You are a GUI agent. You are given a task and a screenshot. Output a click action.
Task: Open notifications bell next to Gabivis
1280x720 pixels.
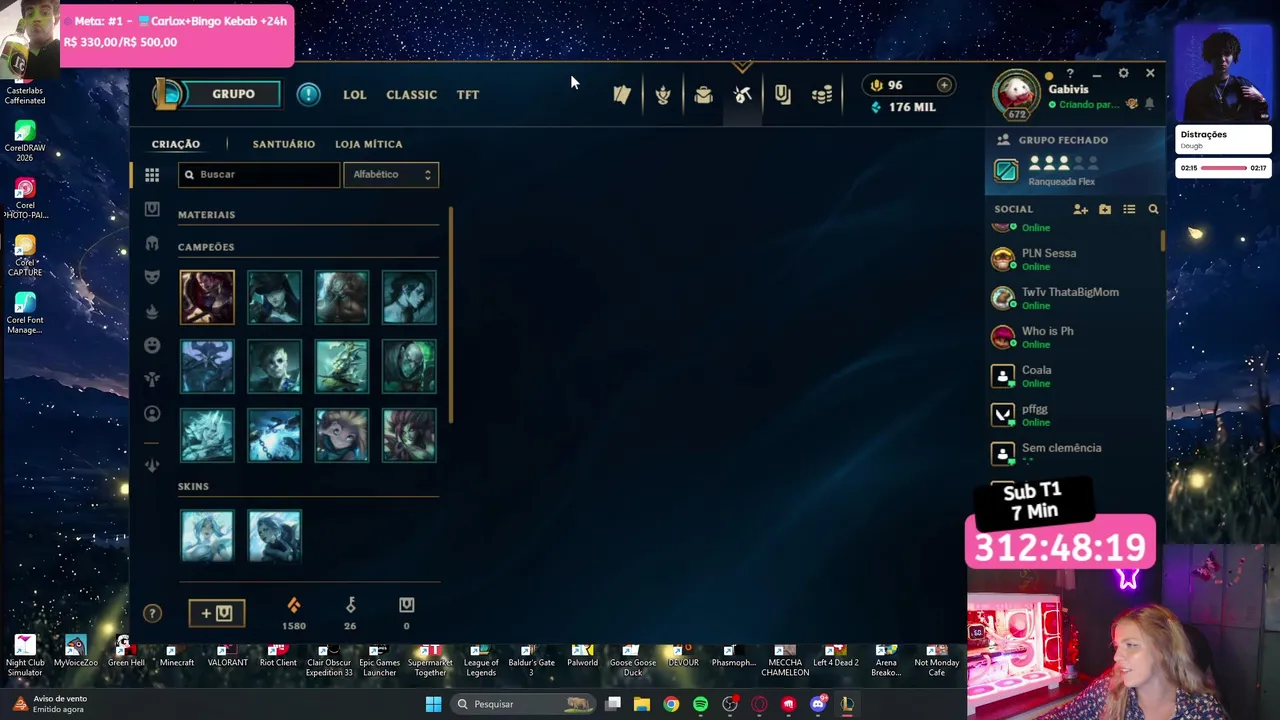[1149, 104]
